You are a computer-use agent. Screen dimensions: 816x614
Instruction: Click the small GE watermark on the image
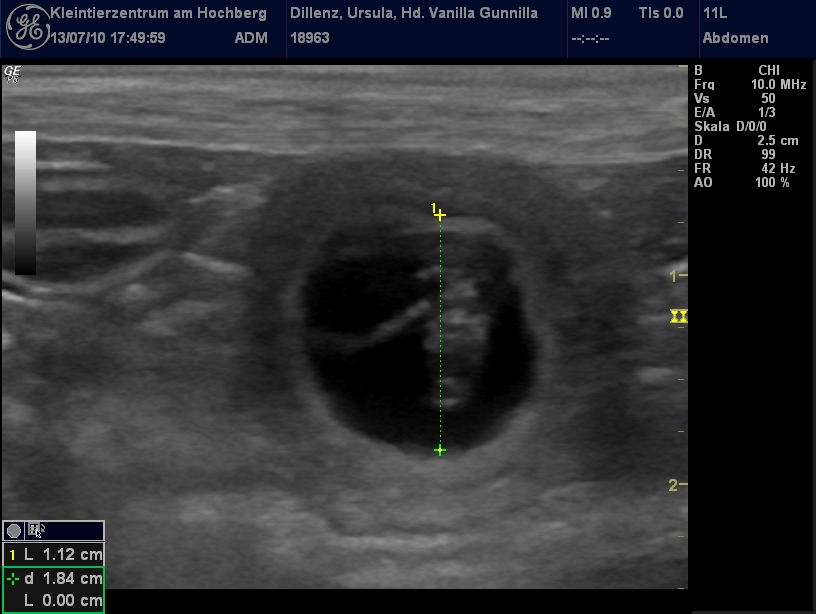(12, 73)
